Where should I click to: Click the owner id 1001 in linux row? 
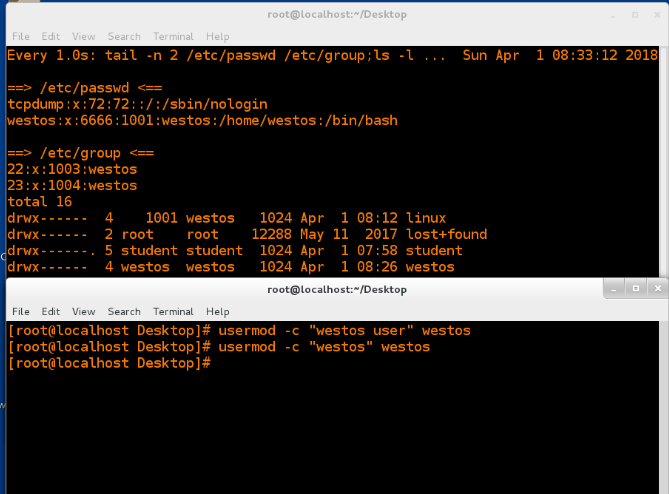coord(162,218)
